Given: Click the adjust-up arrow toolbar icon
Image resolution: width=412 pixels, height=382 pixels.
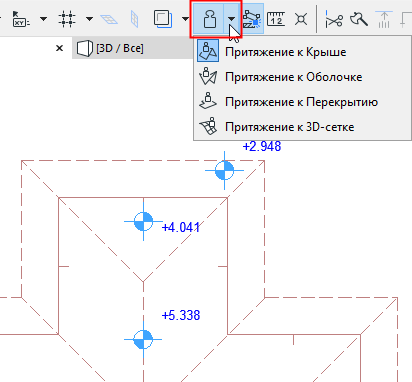Looking at the screenshot, I should click(384, 19).
